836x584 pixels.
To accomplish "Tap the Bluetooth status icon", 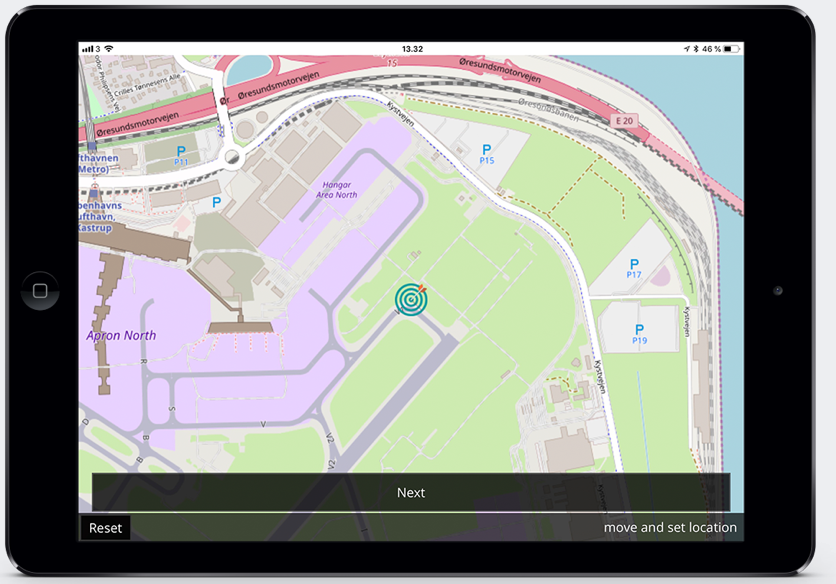I will (696, 49).
